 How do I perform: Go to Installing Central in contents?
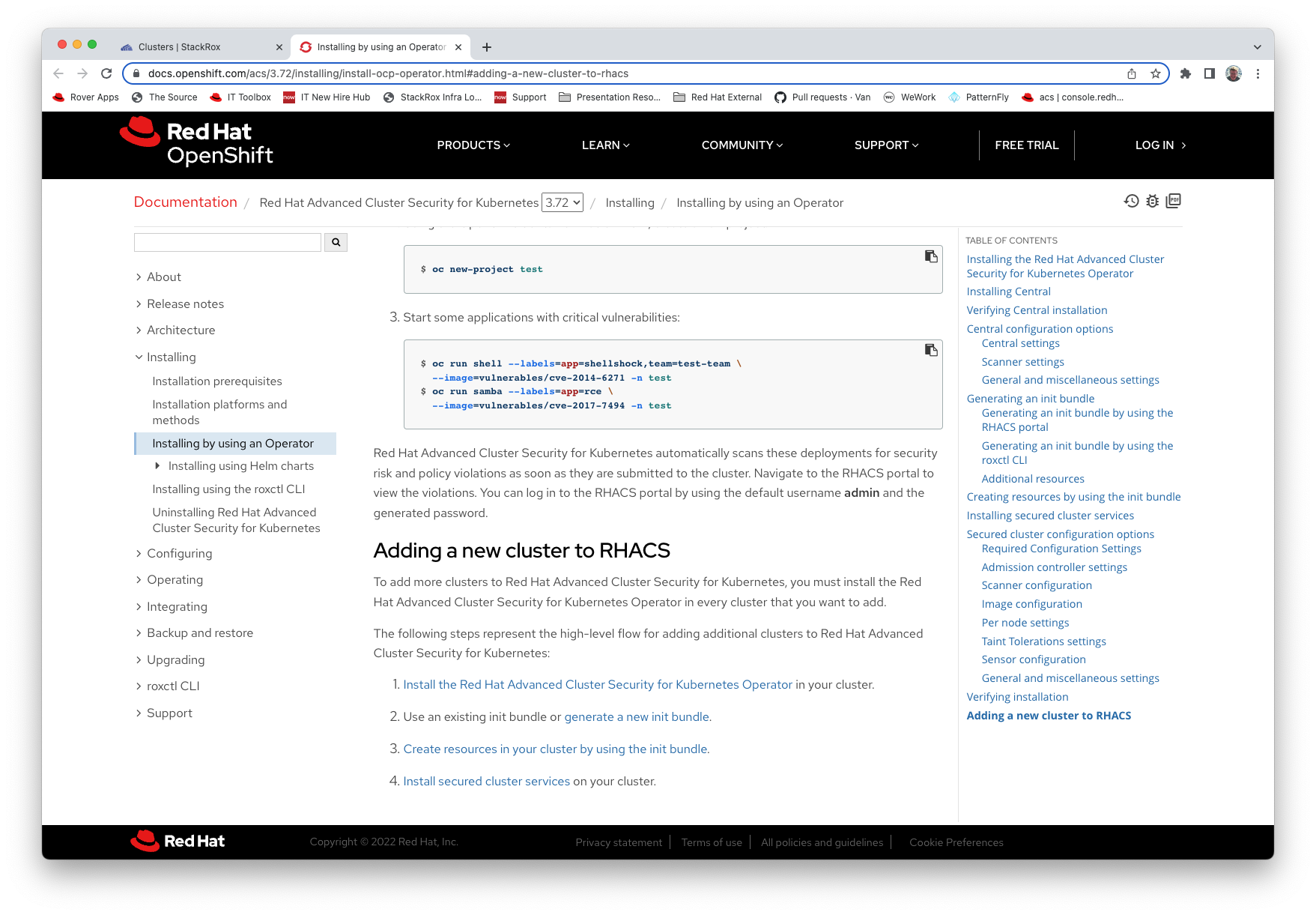[x=1008, y=292]
